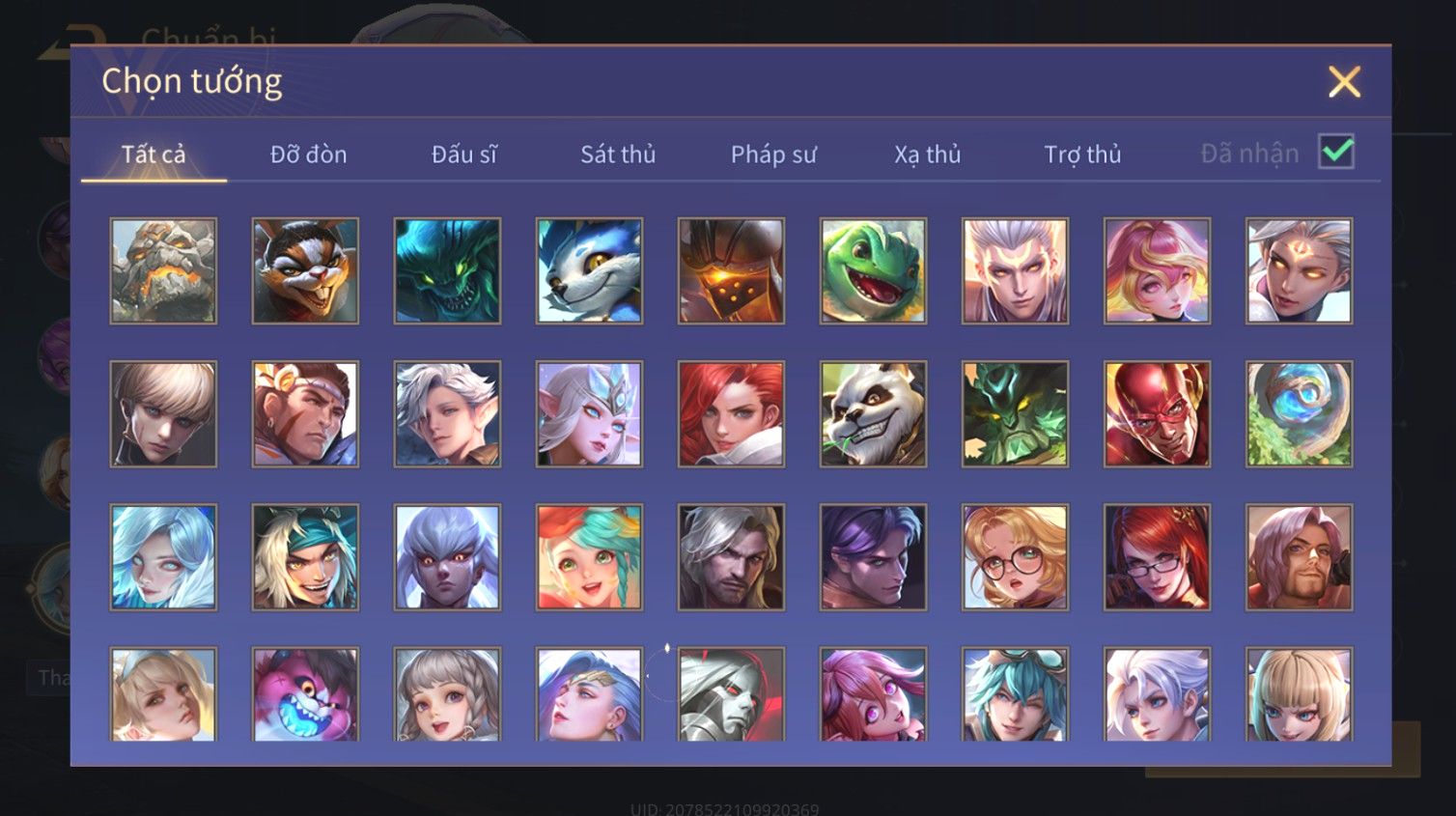Toggle the Đã nhận checkbox

tap(1336, 152)
